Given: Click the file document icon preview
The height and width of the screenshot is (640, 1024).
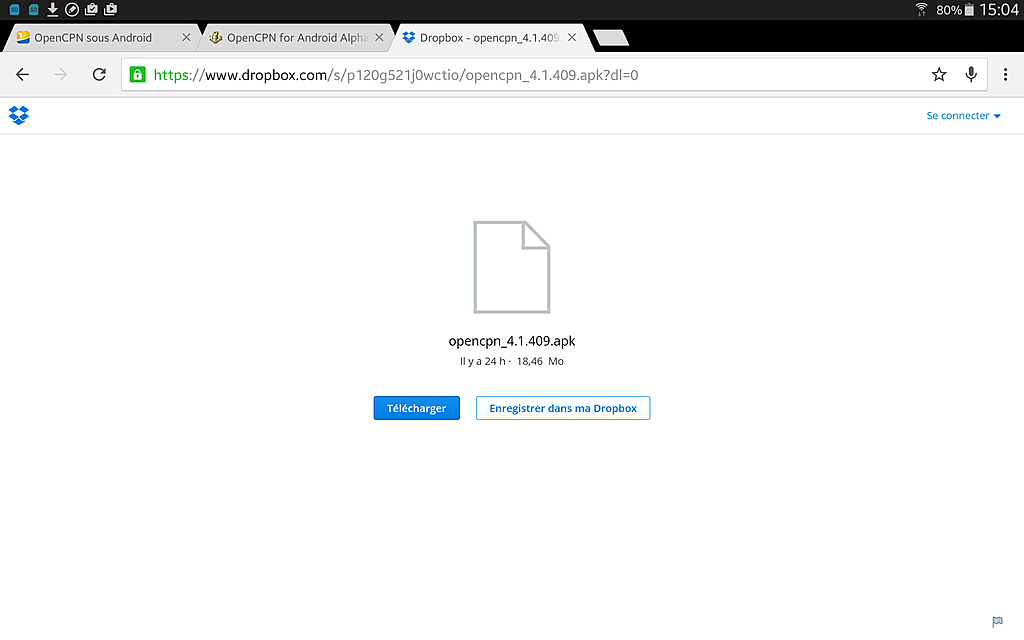Looking at the screenshot, I should [x=512, y=267].
